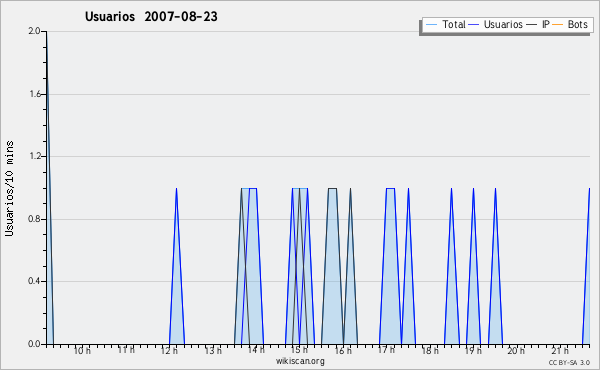
Task: Click the IP legend entry
Action: click(538, 24)
